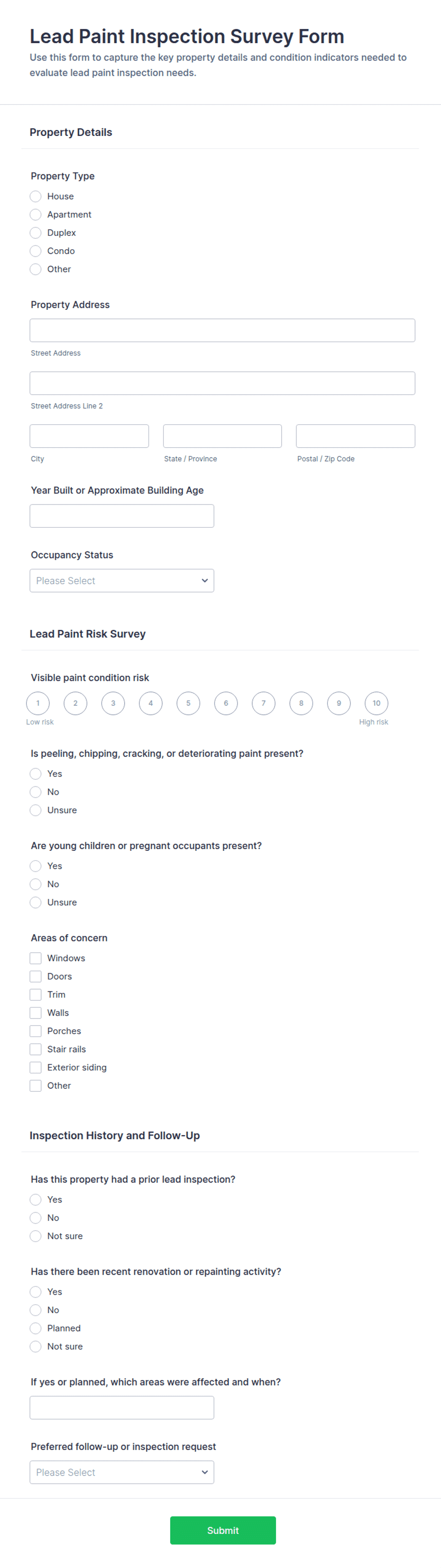441x1568 pixels.
Task: Check Exterior siding area of concern
Action: (36, 1067)
